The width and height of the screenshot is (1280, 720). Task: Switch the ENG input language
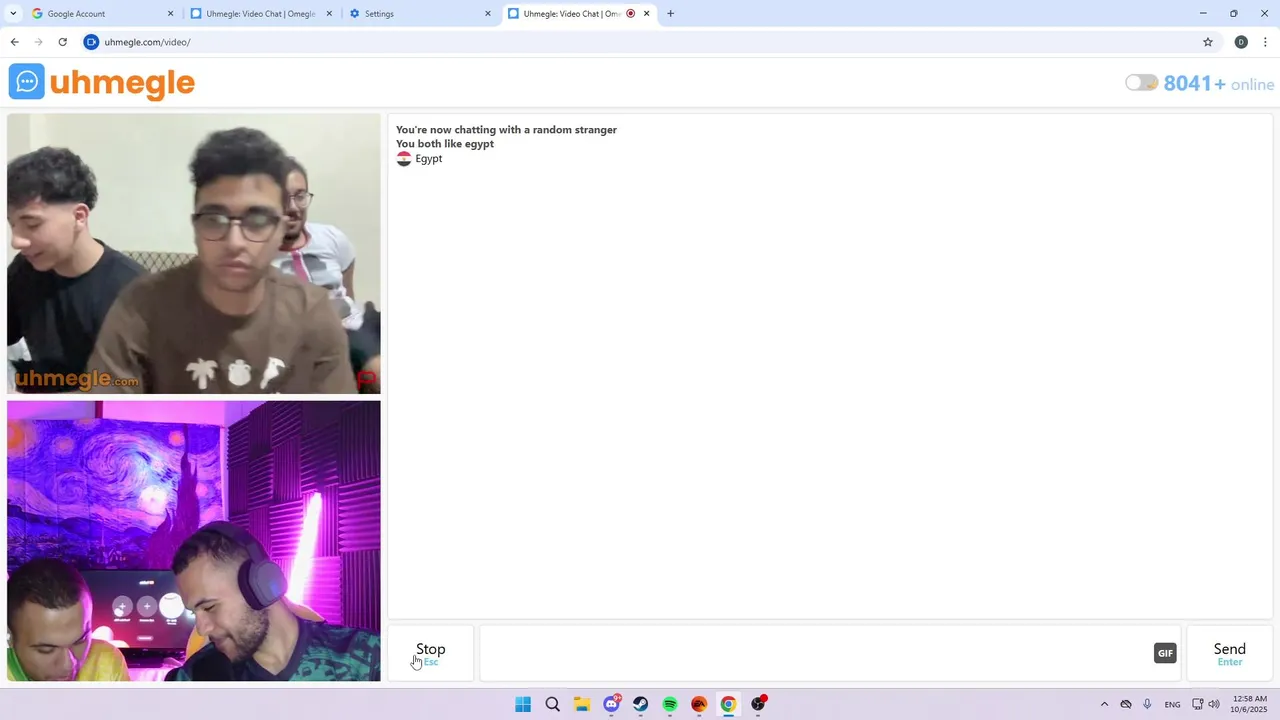click(x=1173, y=704)
